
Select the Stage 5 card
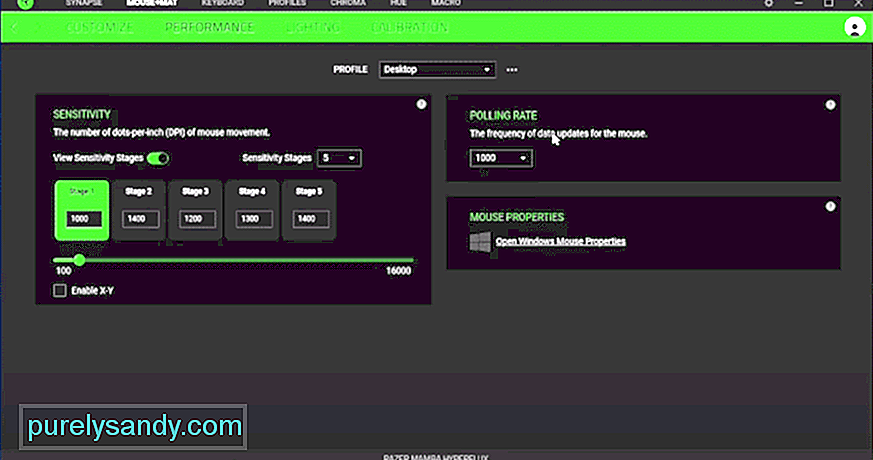309,211
